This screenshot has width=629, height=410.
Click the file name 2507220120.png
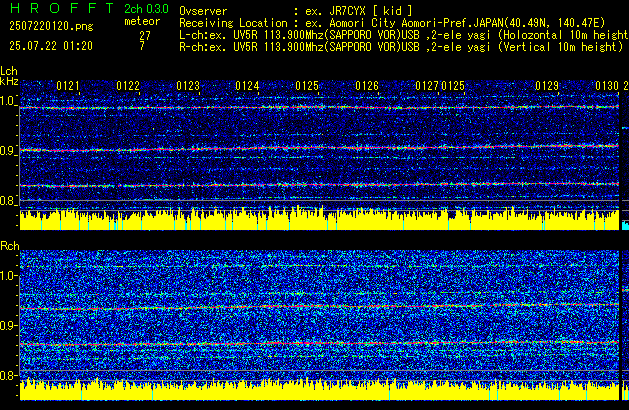point(51,26)
